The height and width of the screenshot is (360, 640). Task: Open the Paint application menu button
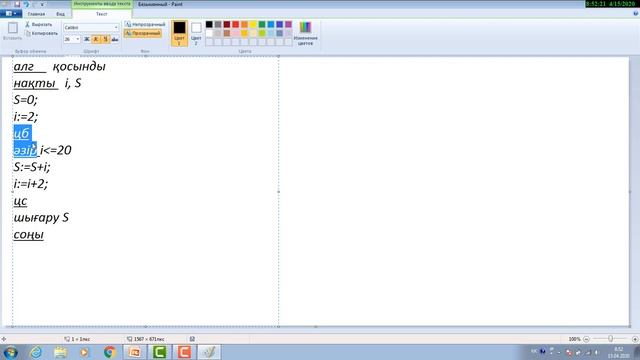point(11,13)
